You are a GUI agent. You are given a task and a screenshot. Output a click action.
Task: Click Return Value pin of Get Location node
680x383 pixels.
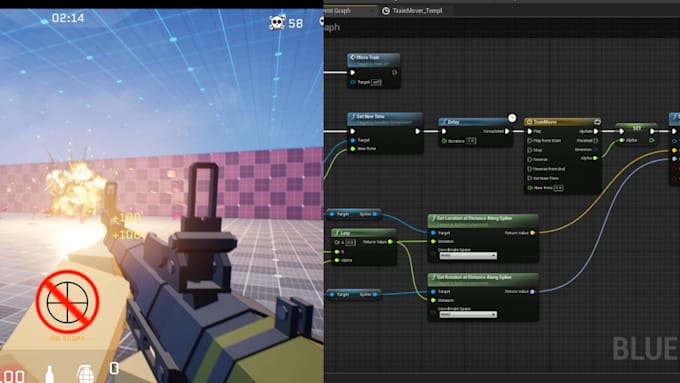tap(533, 233)
